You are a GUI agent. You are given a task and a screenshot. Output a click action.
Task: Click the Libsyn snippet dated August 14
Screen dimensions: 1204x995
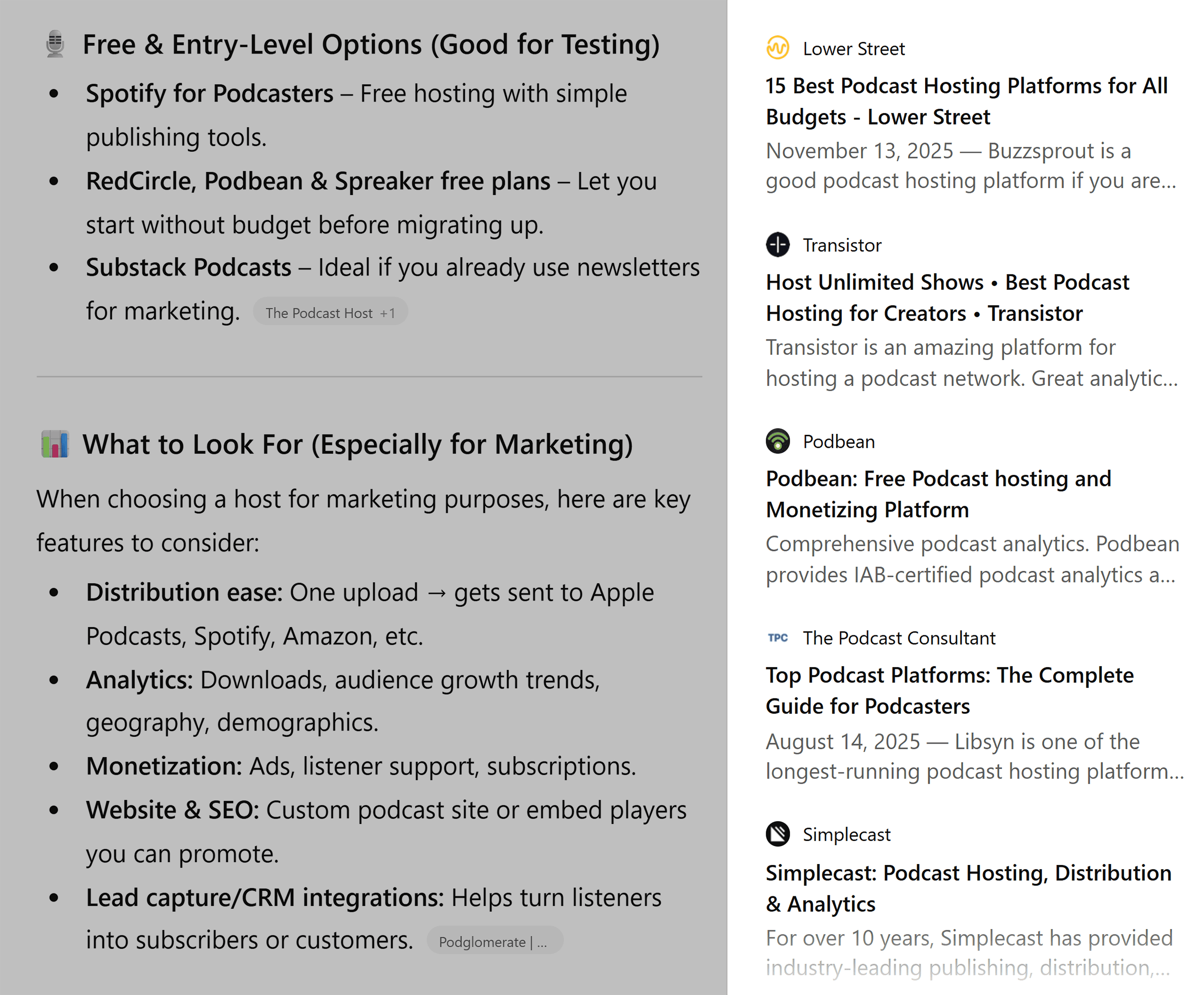[974, 756]
